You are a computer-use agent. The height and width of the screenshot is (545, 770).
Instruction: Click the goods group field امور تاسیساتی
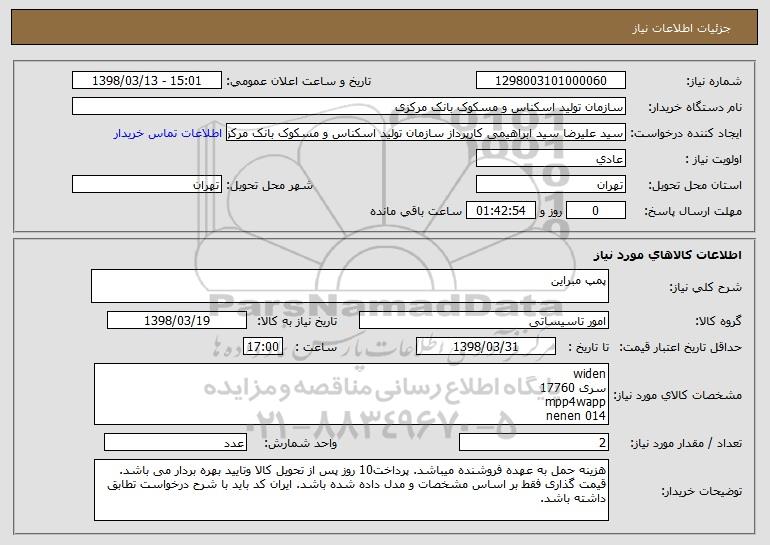(484, 321)
